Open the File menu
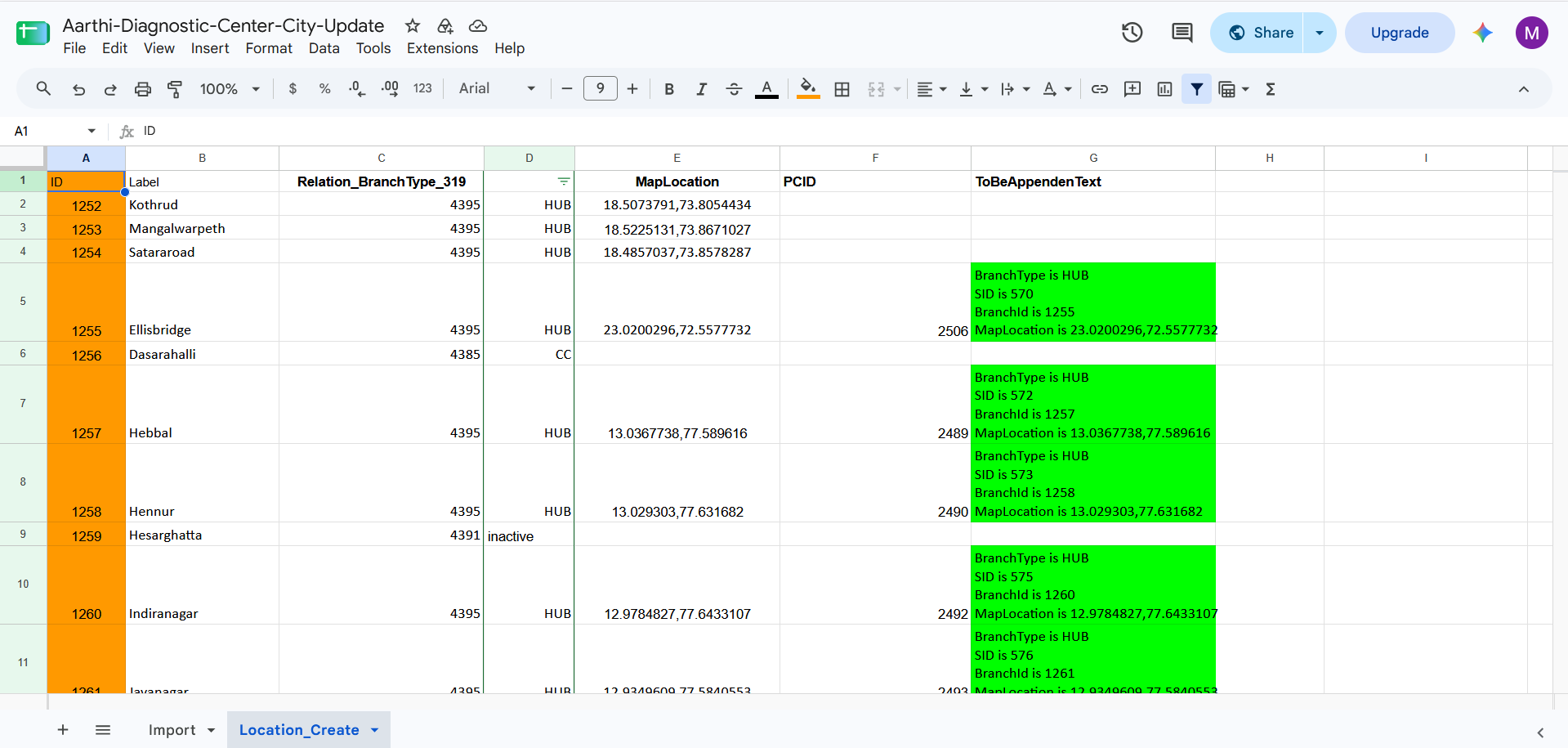This screenshot has height=748, width=1568. (x=74, y=48)
